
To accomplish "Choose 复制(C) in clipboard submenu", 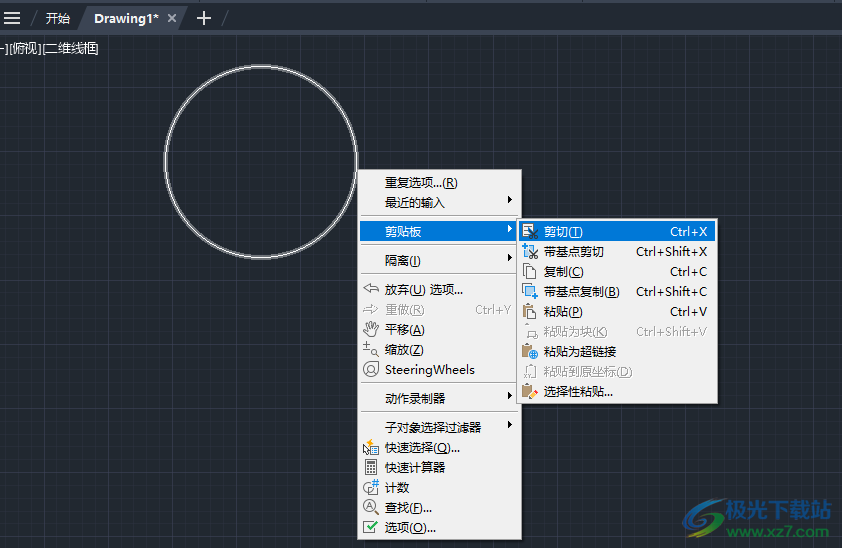I will click(617, 272).
